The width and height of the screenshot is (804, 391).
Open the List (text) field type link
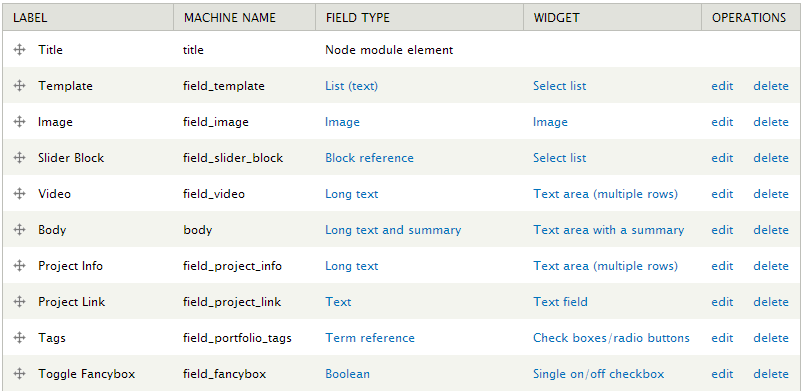point(351,86)
